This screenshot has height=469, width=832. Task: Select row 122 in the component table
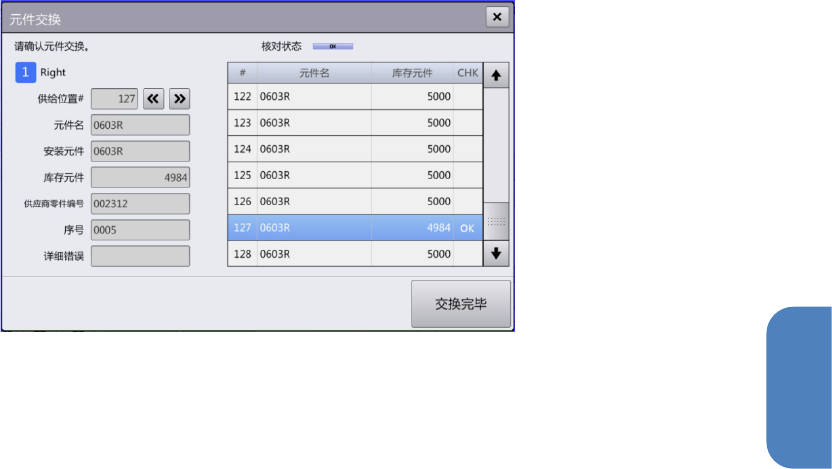click(355, 97)
